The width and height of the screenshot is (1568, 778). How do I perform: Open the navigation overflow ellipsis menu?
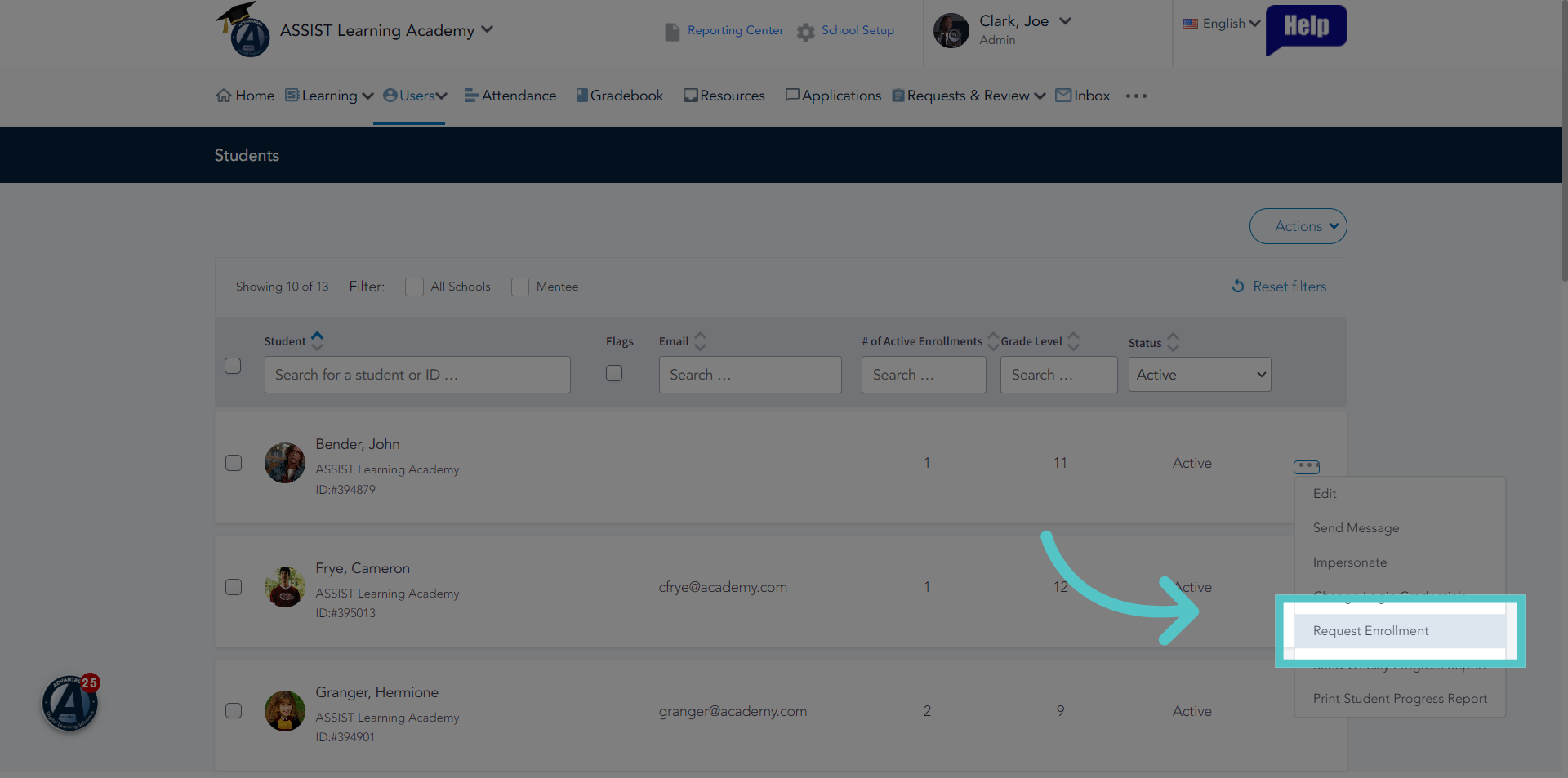click(1136, 96)
